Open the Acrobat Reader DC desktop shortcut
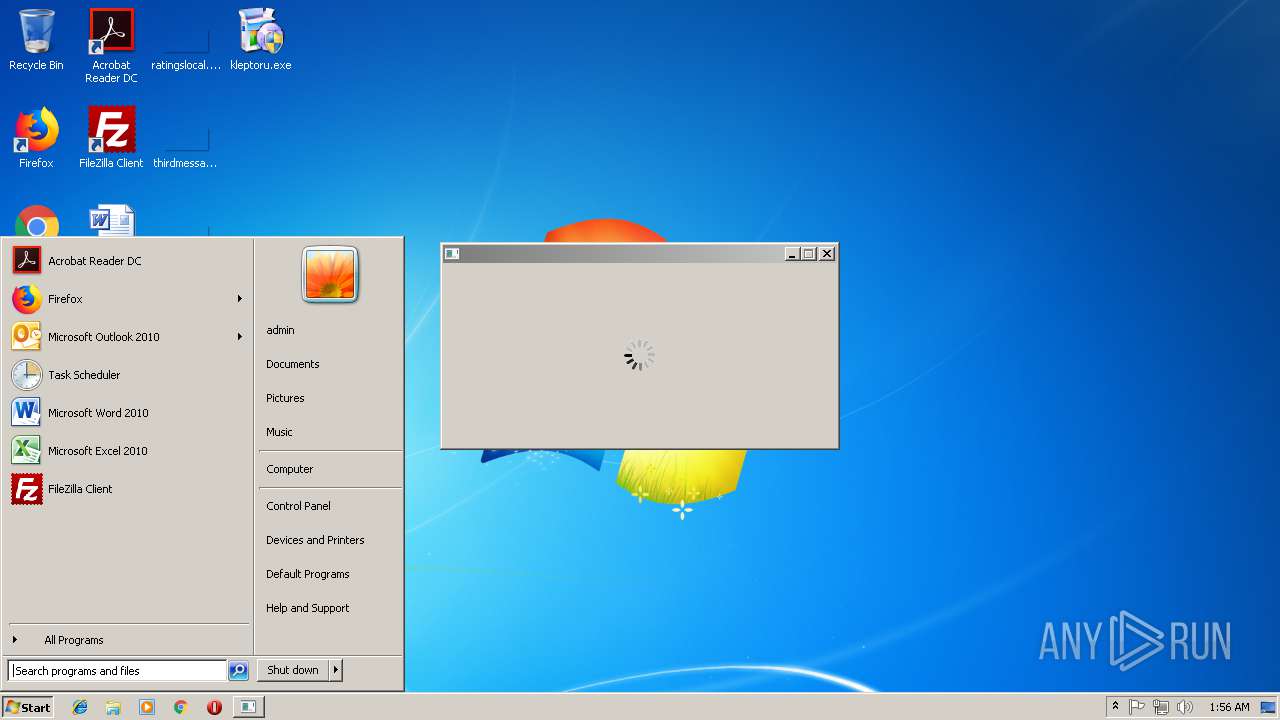The height and width of the screenshot is (720, 1280). [x=111, y=46]
